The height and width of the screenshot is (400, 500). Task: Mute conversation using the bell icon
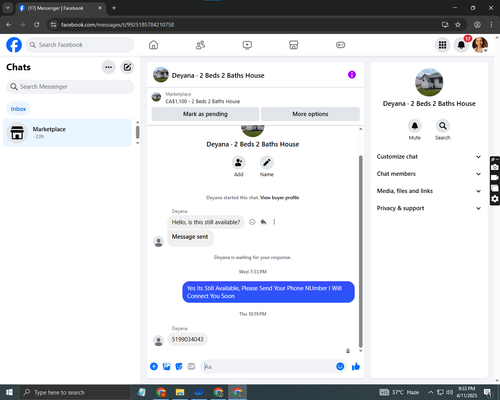click(x=415, y=126)
